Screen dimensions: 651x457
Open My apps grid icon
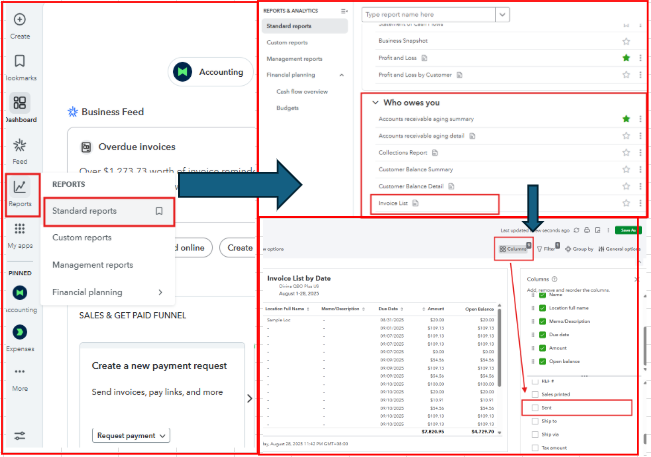tap(20, 228)
